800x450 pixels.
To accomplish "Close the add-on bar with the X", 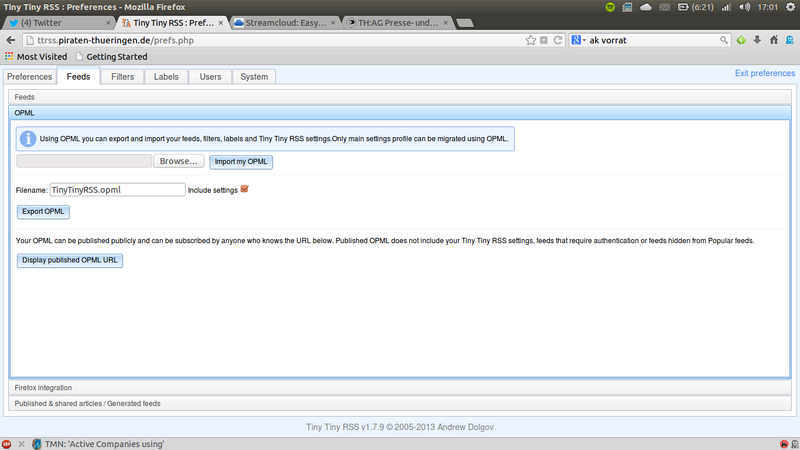I will [21, 444].
